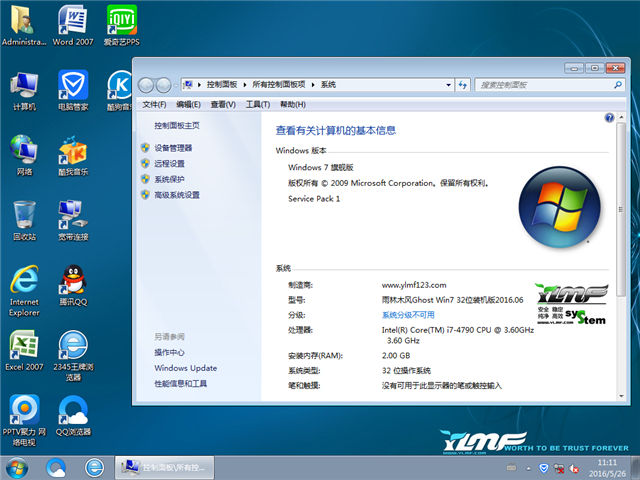
Task: Click the Windows Start button
Action: pyautogui.click(x=17, y=468)
